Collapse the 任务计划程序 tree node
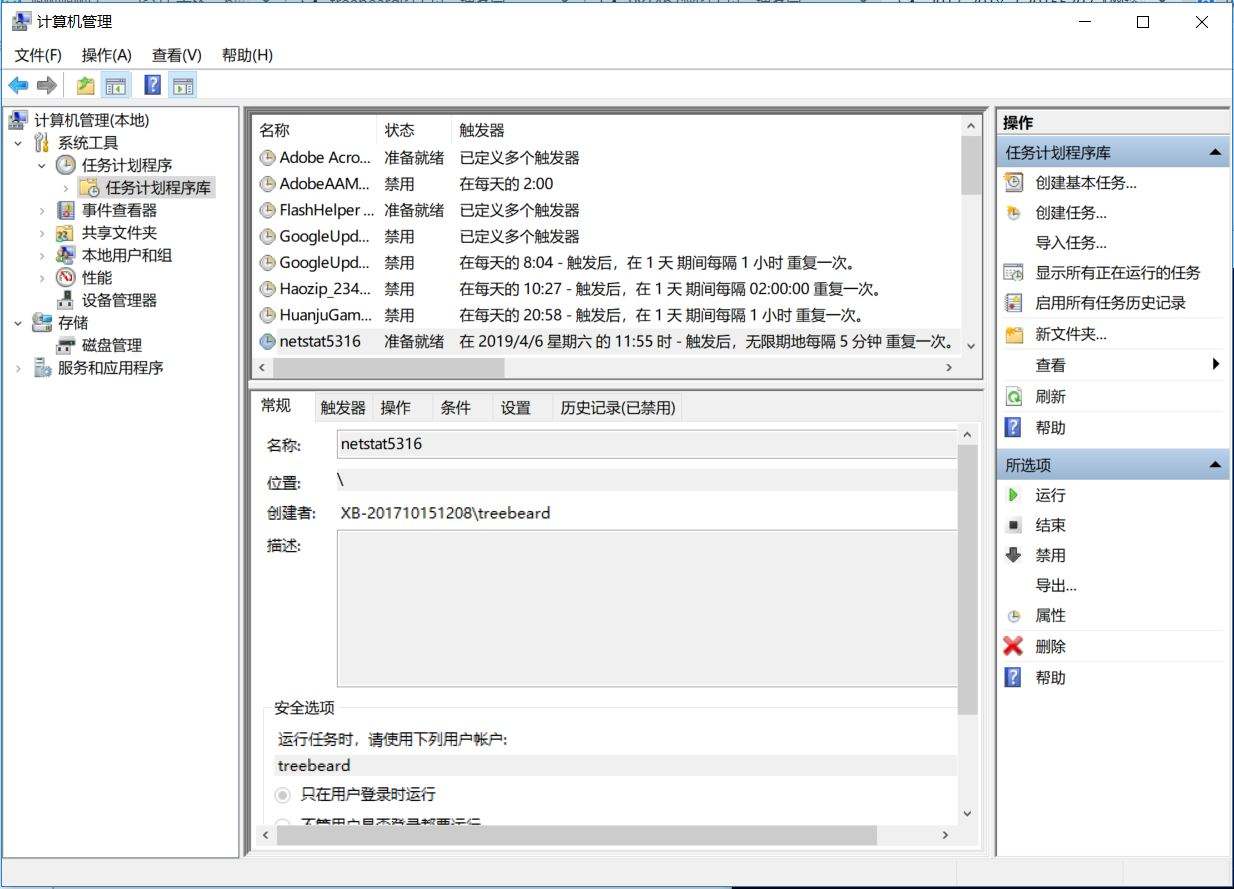1234x889 pixels. 42,166
